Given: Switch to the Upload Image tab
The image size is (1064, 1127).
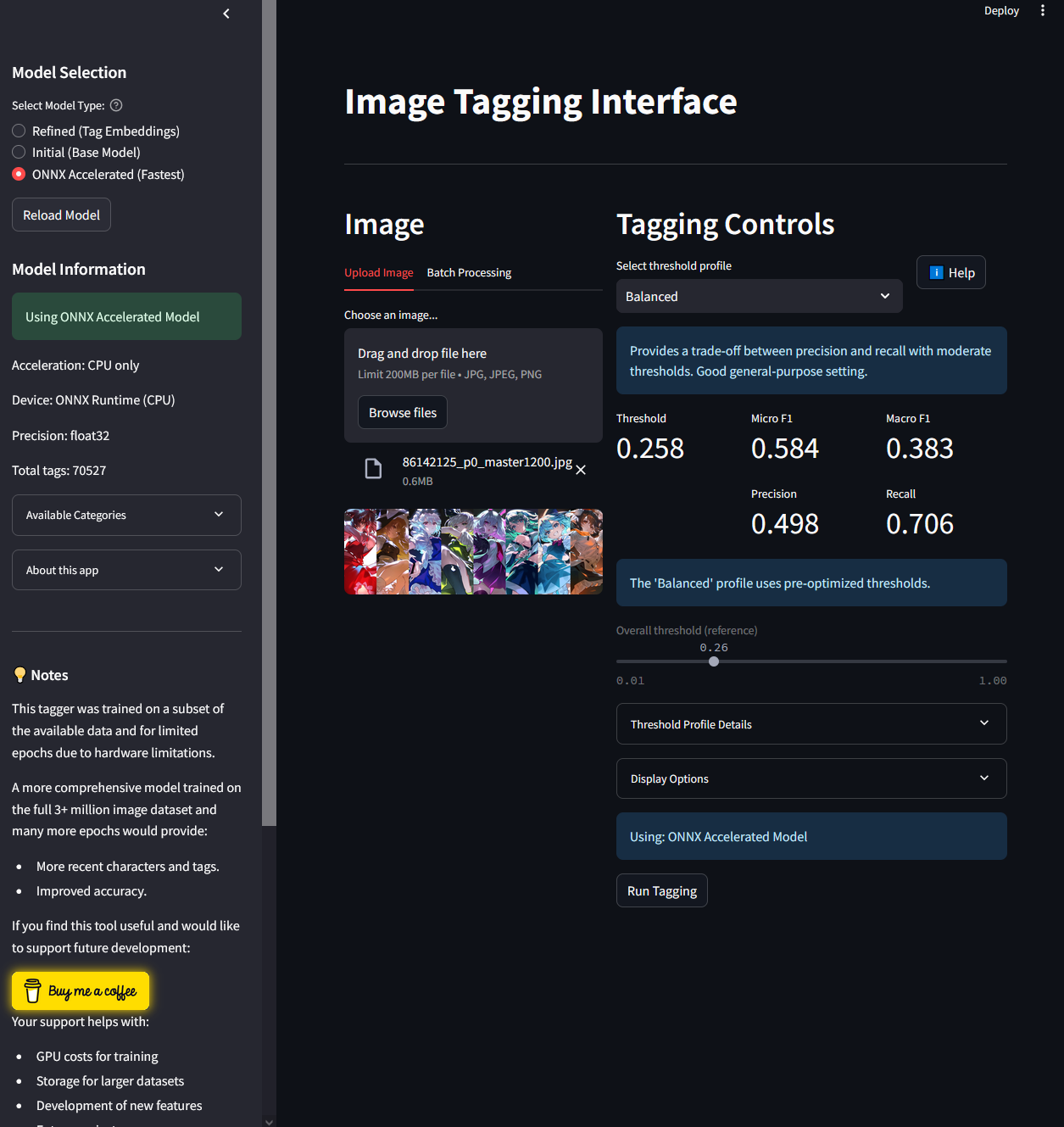Looking at the screenshot, I should click(x=379, y=272).
